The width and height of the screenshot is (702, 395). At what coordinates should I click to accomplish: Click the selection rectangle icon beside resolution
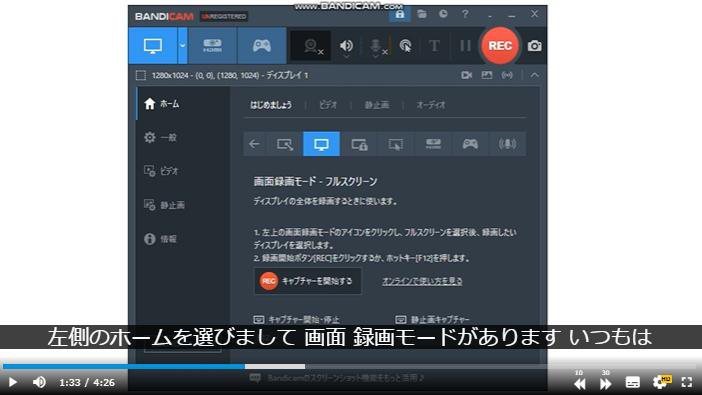point(141,75)
